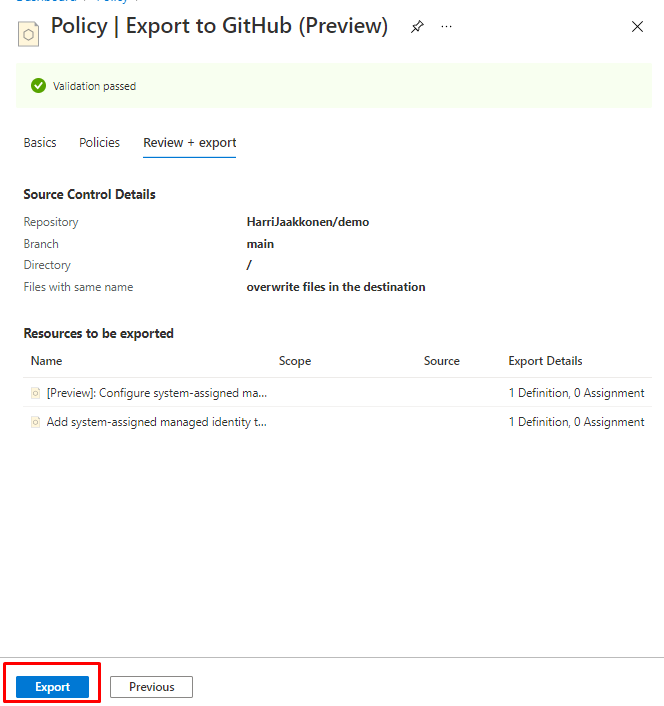Viewport: 664px width, 706px height.
Task: Go back with the Previous button
Action: pos(151,687)
